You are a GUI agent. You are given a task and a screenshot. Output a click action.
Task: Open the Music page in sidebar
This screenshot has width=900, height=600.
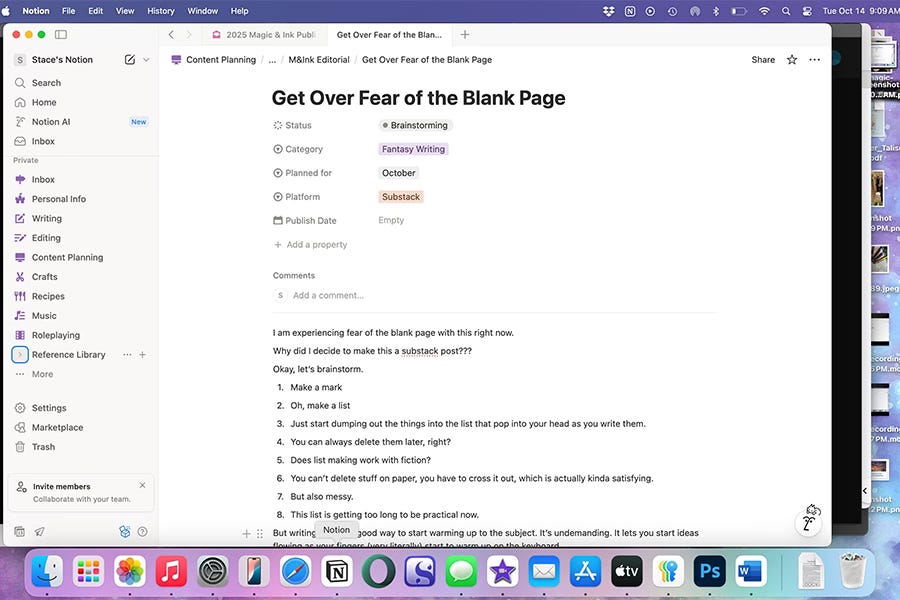(x=44, y=315)
